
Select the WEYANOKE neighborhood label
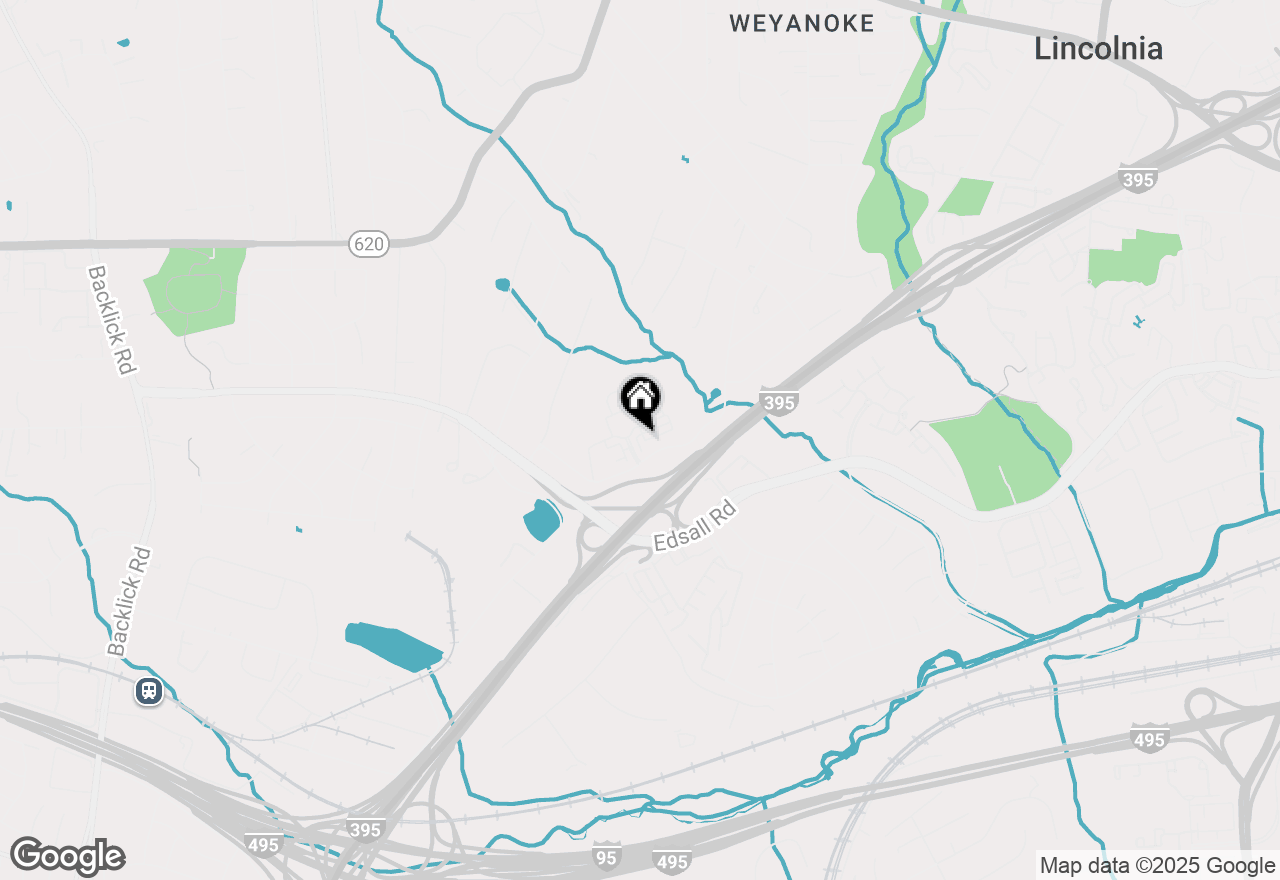tap(802, 23)
